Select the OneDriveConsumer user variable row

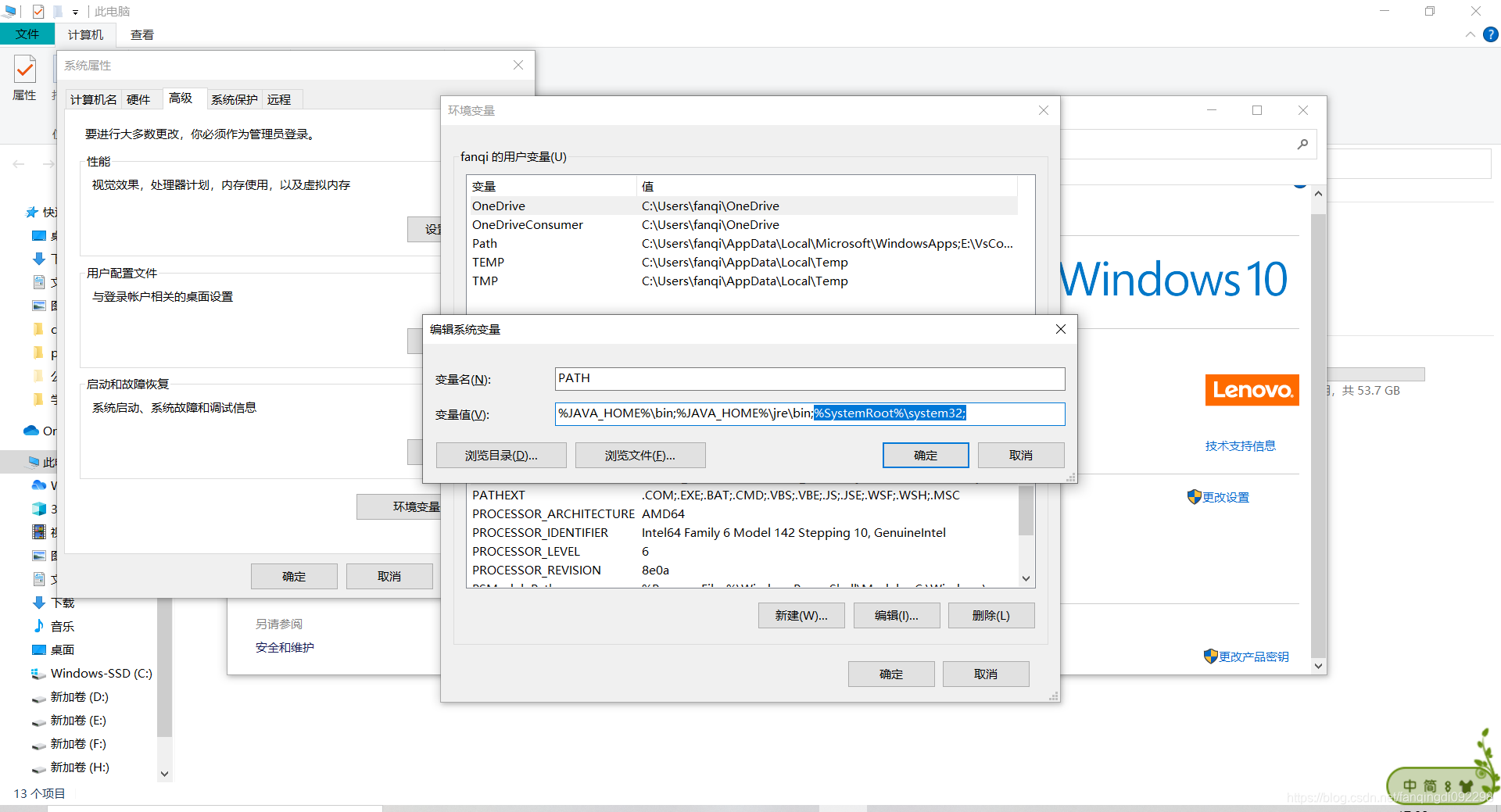coord(743,224)
